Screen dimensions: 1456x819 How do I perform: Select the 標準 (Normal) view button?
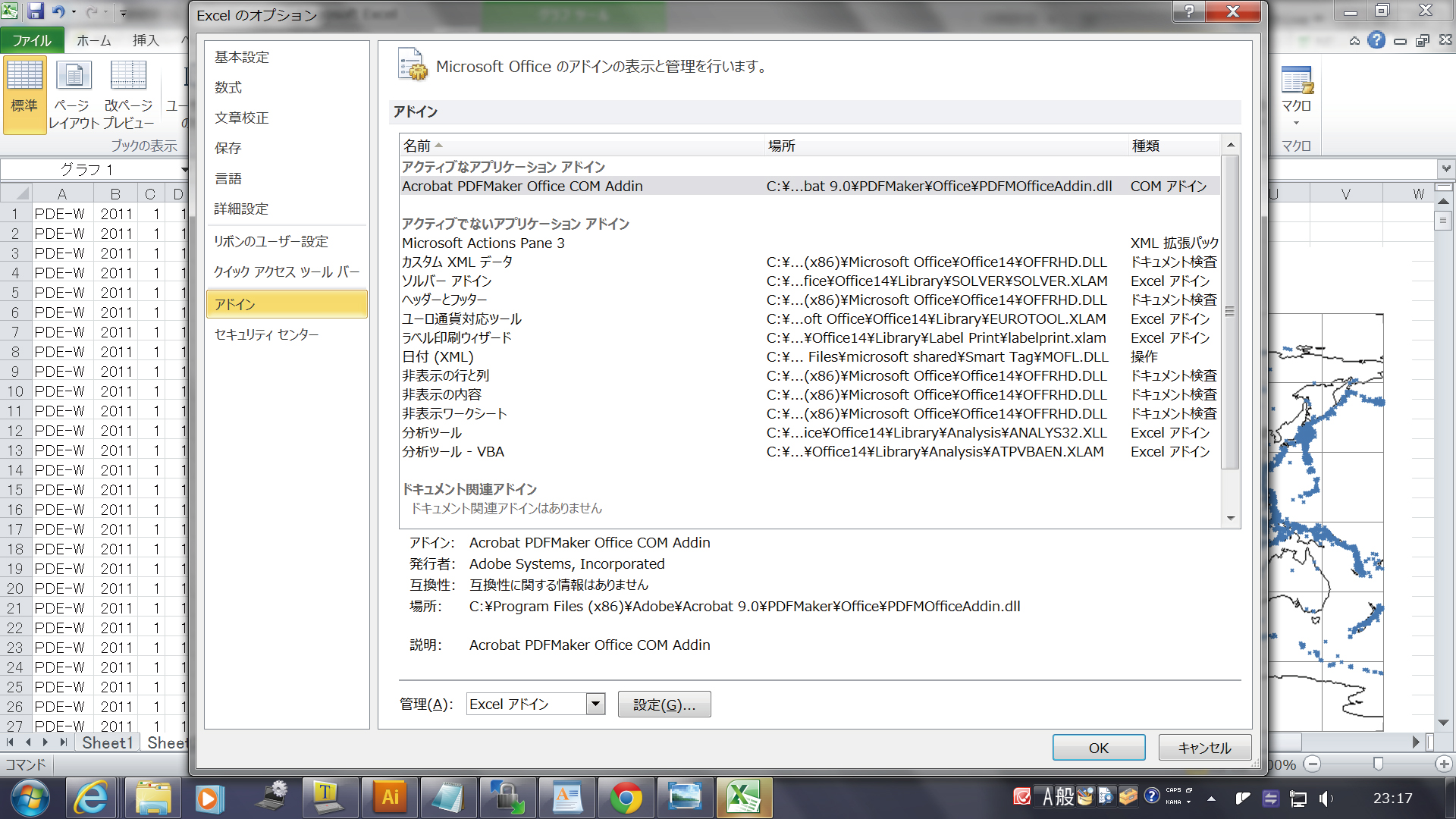(x=24, y=95)
